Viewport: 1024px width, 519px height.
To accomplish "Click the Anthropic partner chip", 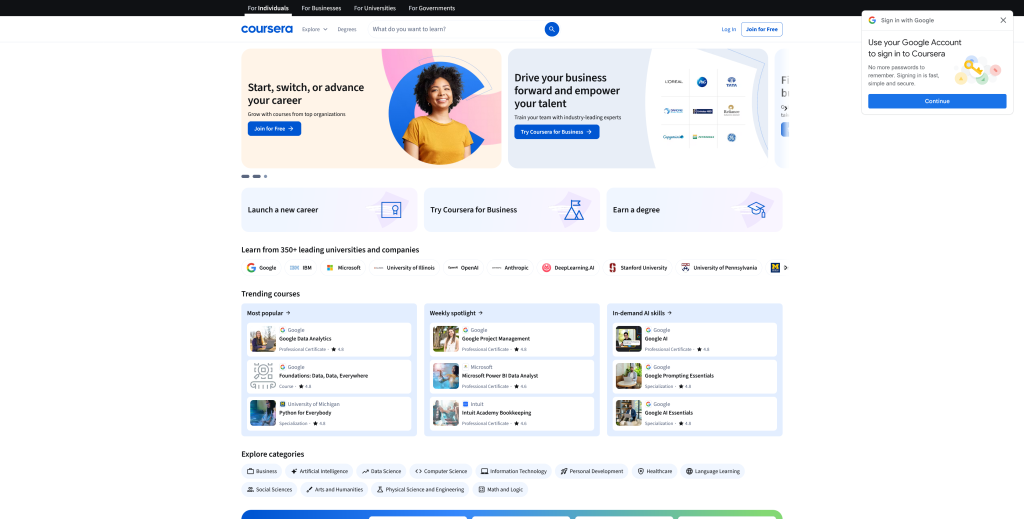I will click(510, 268).
